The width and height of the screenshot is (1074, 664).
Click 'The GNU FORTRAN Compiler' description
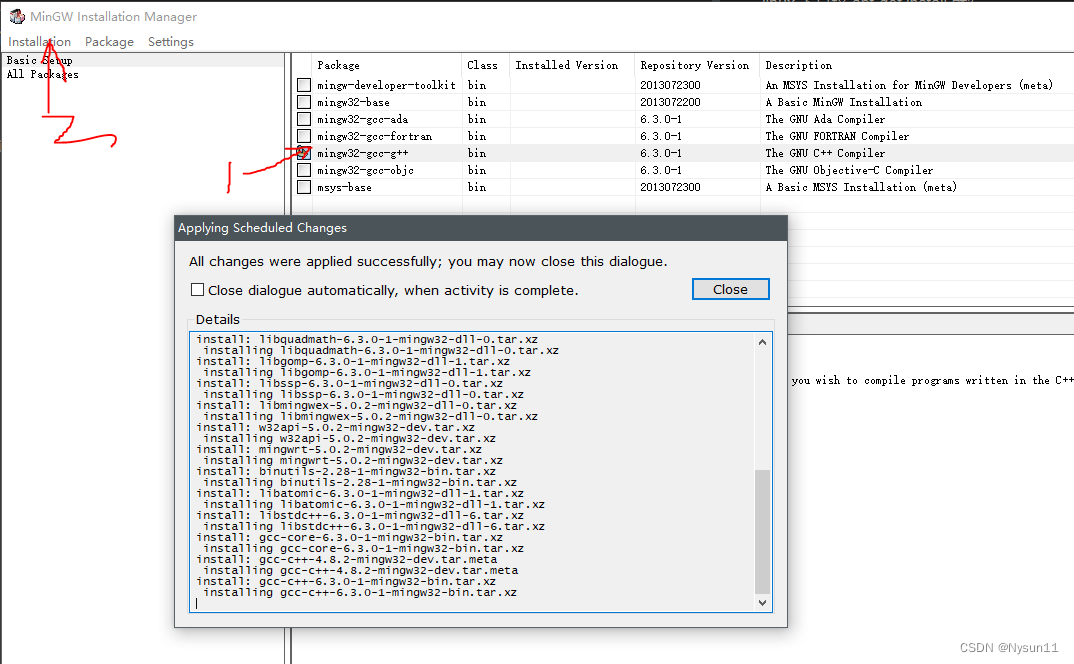click(837, 136)
